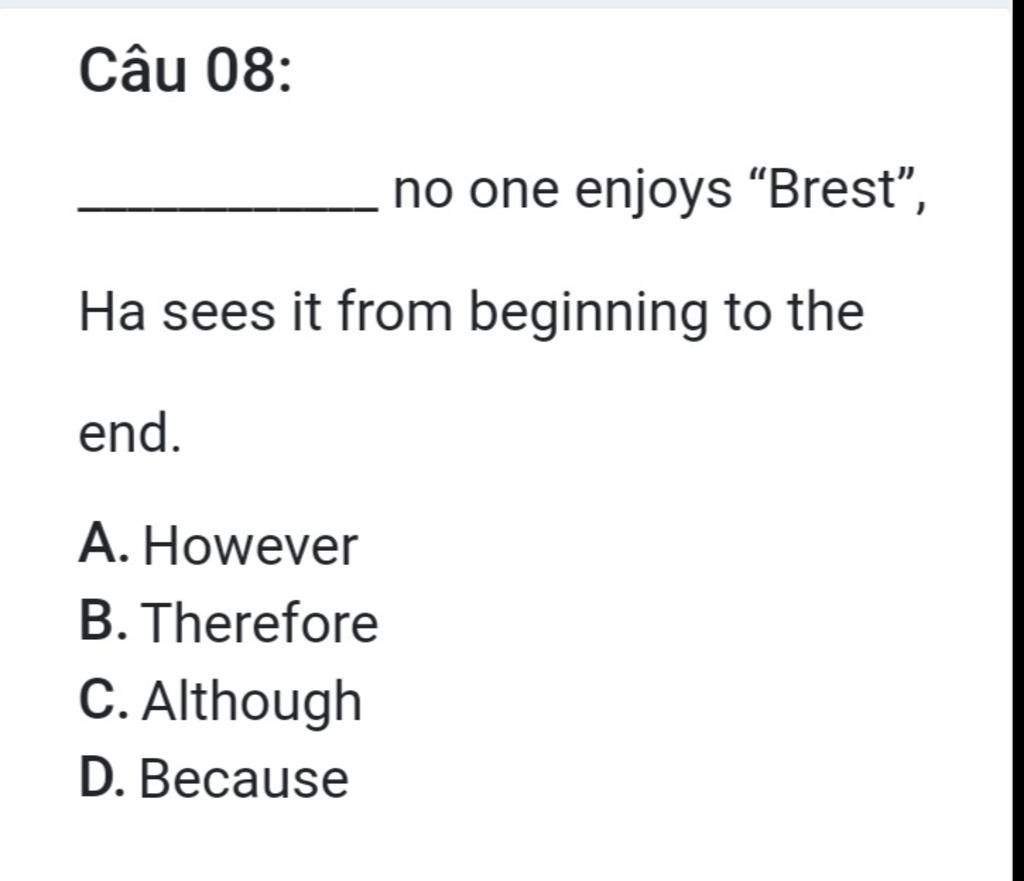Click the final word end.
1024x881 pixels.
pyautogui.click(x=129, y=432)
